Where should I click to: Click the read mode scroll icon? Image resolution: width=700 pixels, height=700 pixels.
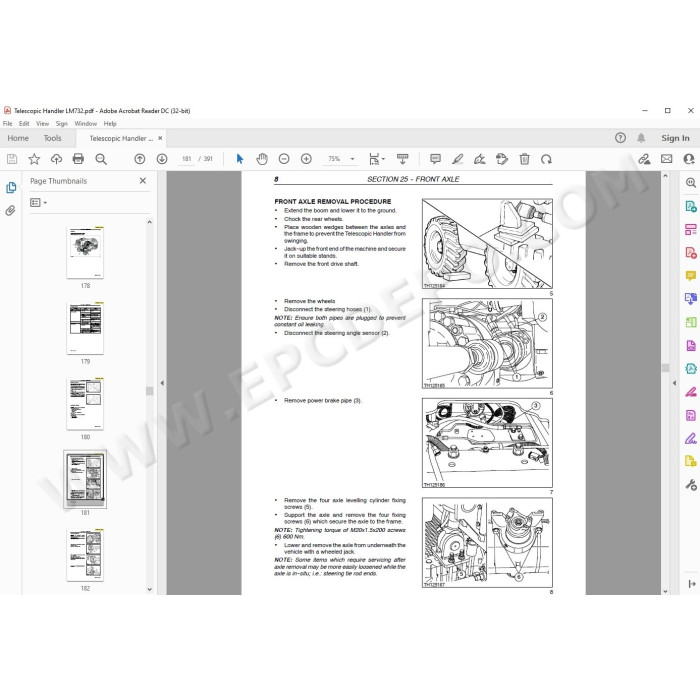pos(403,159)
